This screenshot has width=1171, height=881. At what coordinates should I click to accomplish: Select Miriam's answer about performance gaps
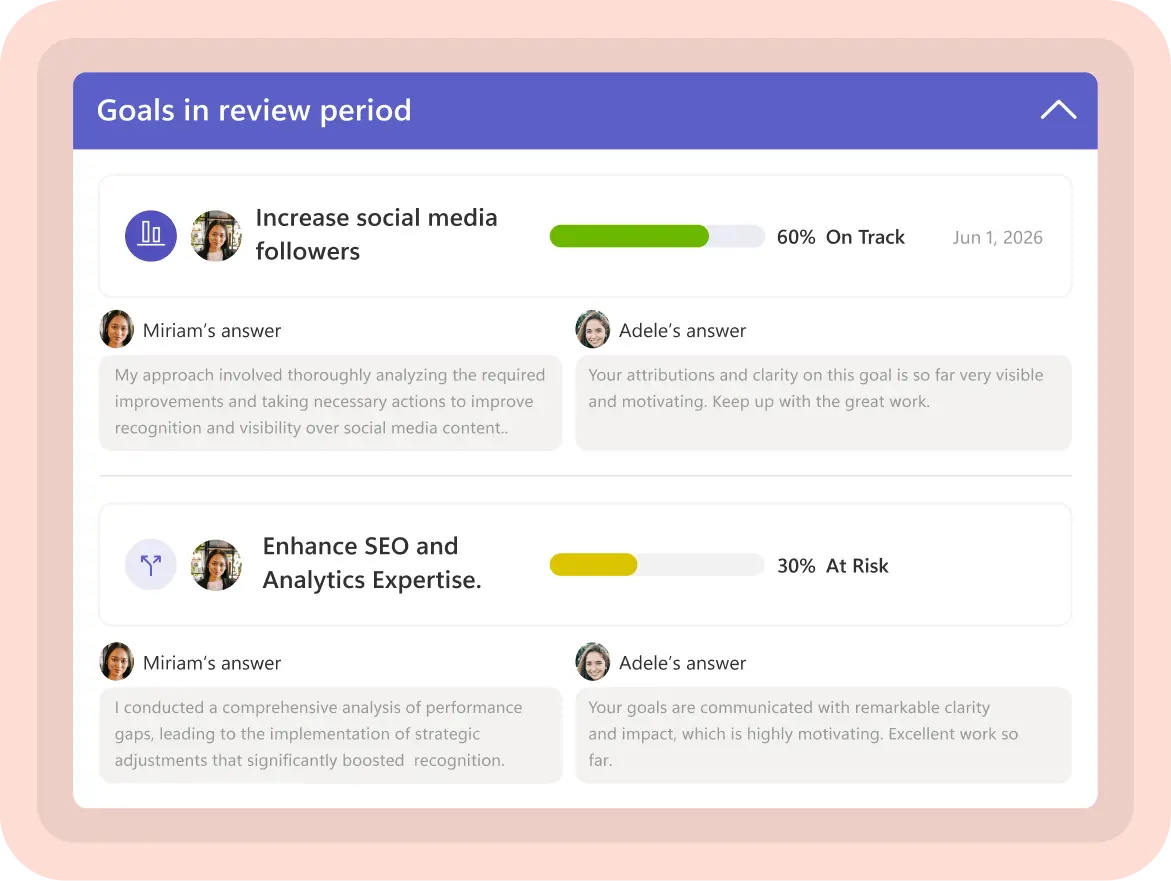click(330, 734)
